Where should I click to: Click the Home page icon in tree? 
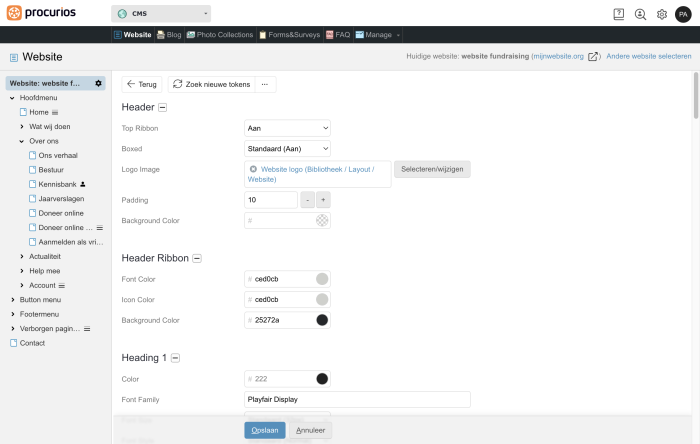tap(23, 112)
